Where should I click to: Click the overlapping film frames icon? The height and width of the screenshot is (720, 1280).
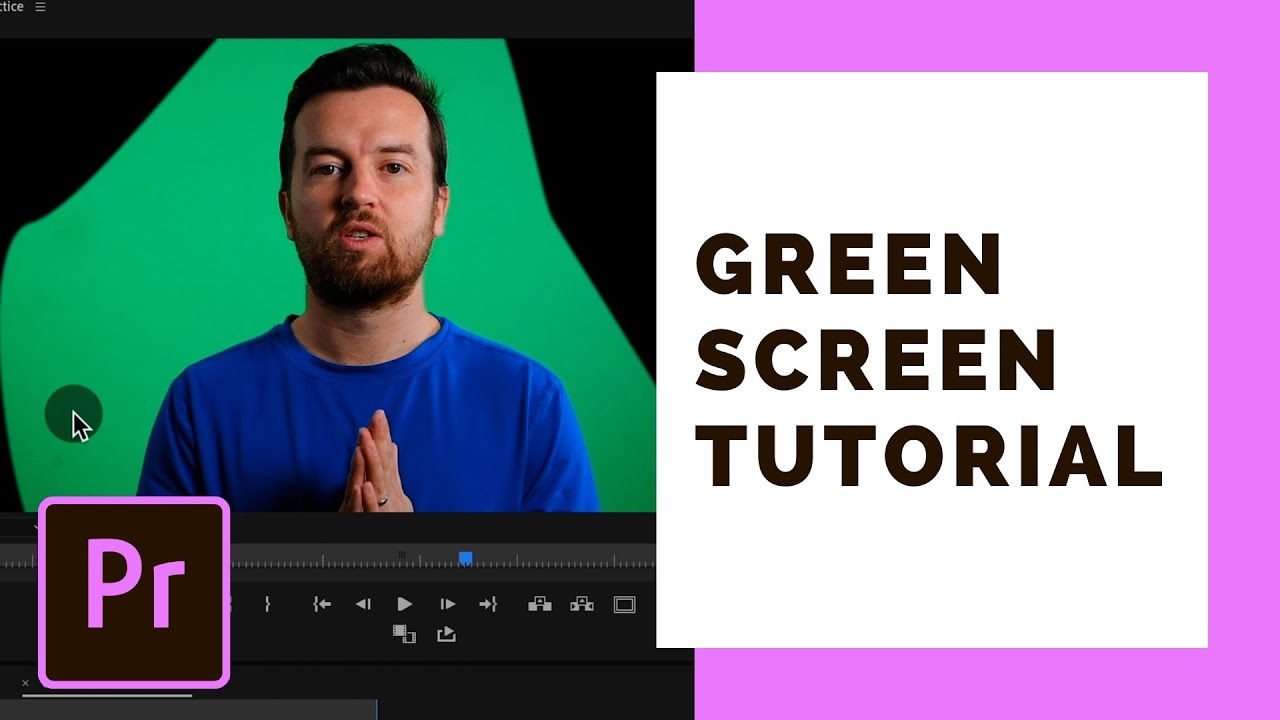pos(404,634)
